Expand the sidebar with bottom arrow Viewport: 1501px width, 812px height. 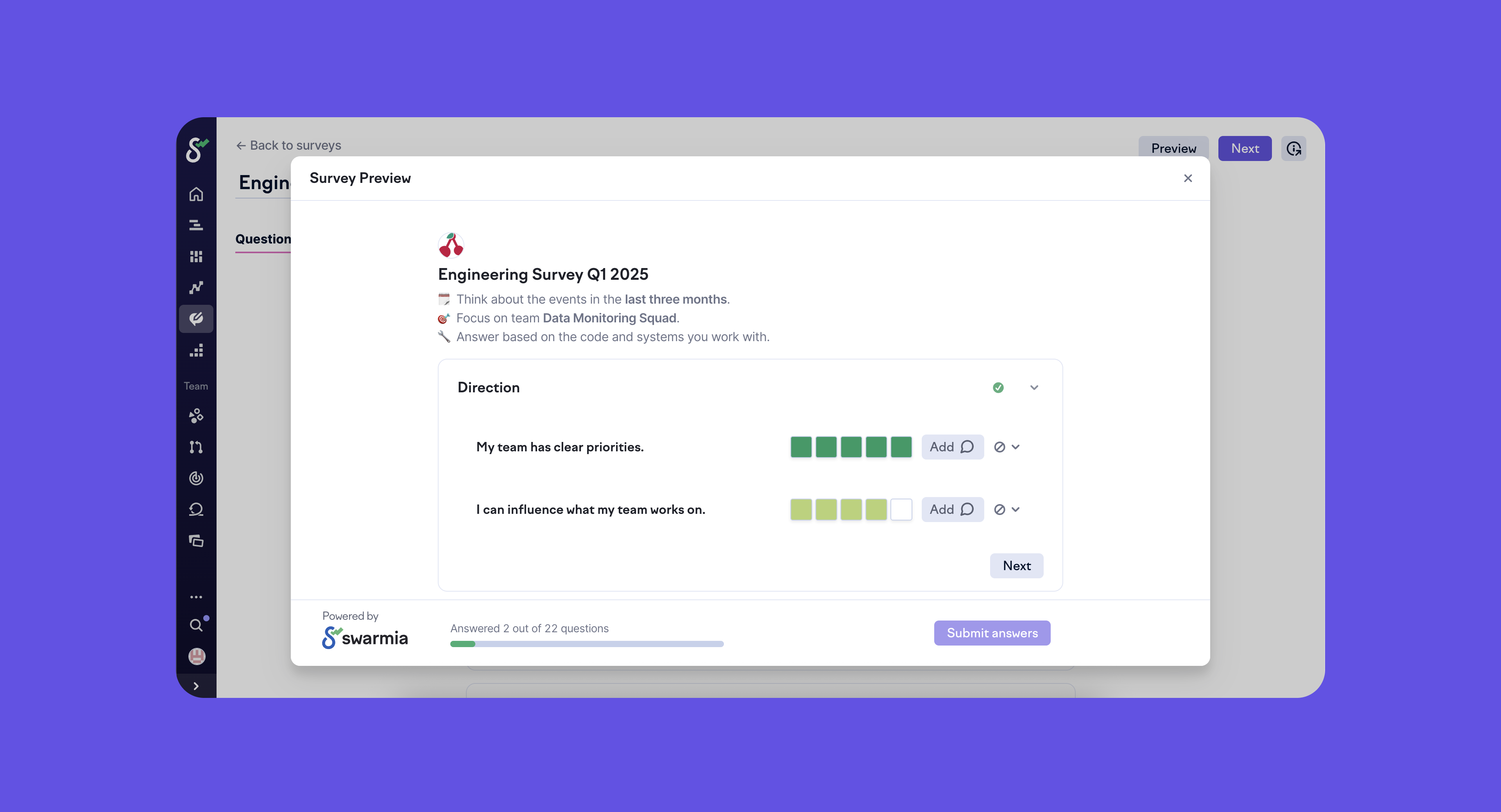pyautogui.click(x=196, y=686)
